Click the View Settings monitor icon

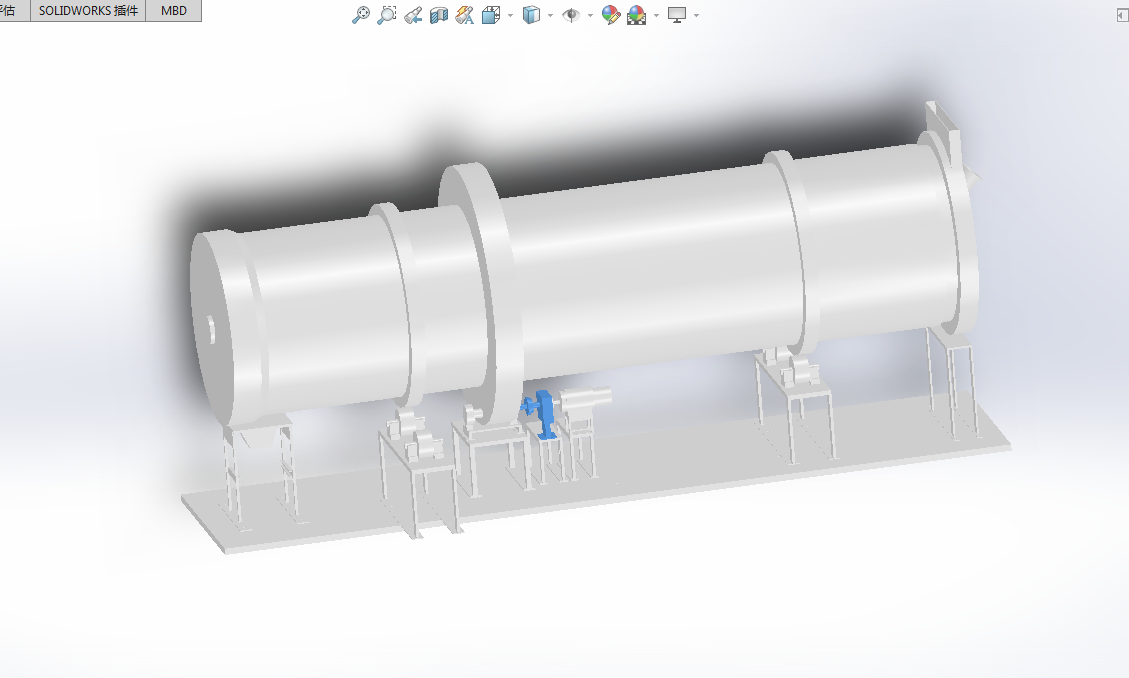677,14
